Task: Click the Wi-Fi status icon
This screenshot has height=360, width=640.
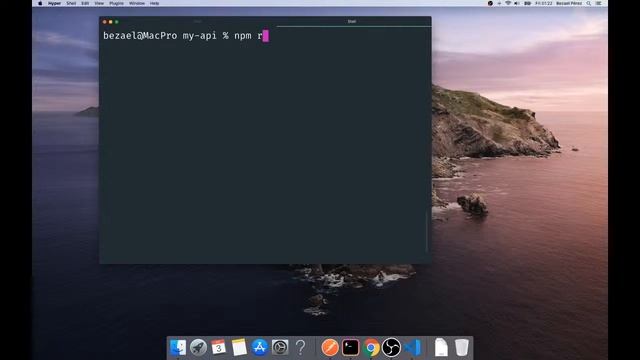Action: tap(508, 3)
